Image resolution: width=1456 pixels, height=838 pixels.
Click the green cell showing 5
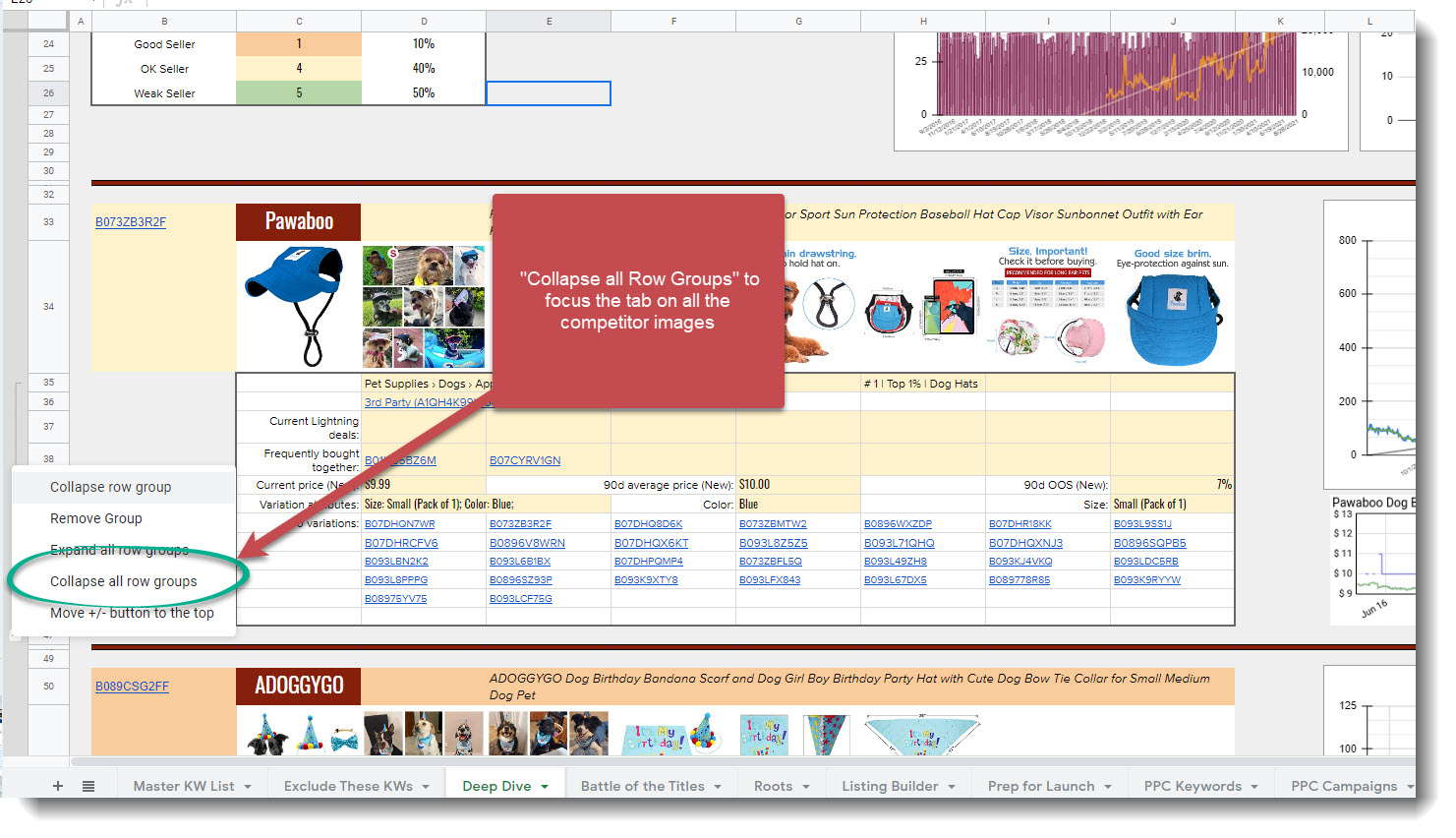299,93
